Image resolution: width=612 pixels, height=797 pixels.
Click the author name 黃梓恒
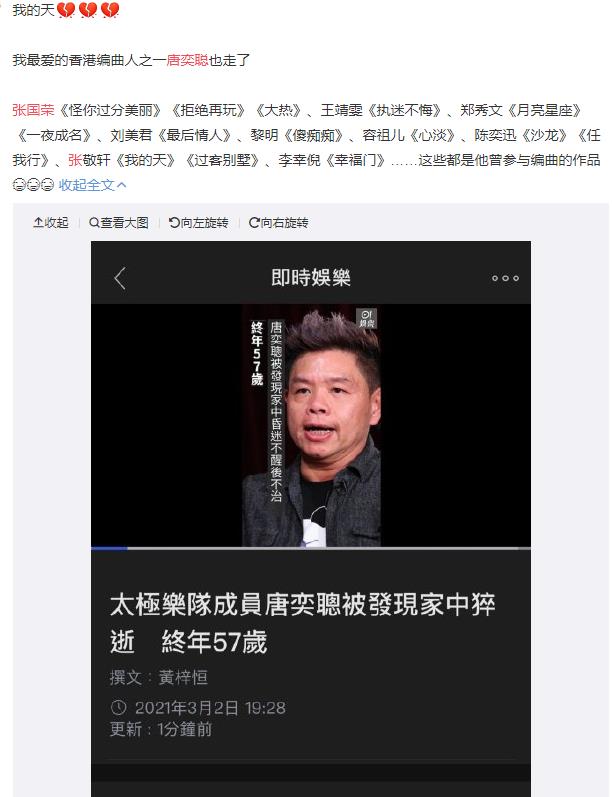click(x=183, y=677)
